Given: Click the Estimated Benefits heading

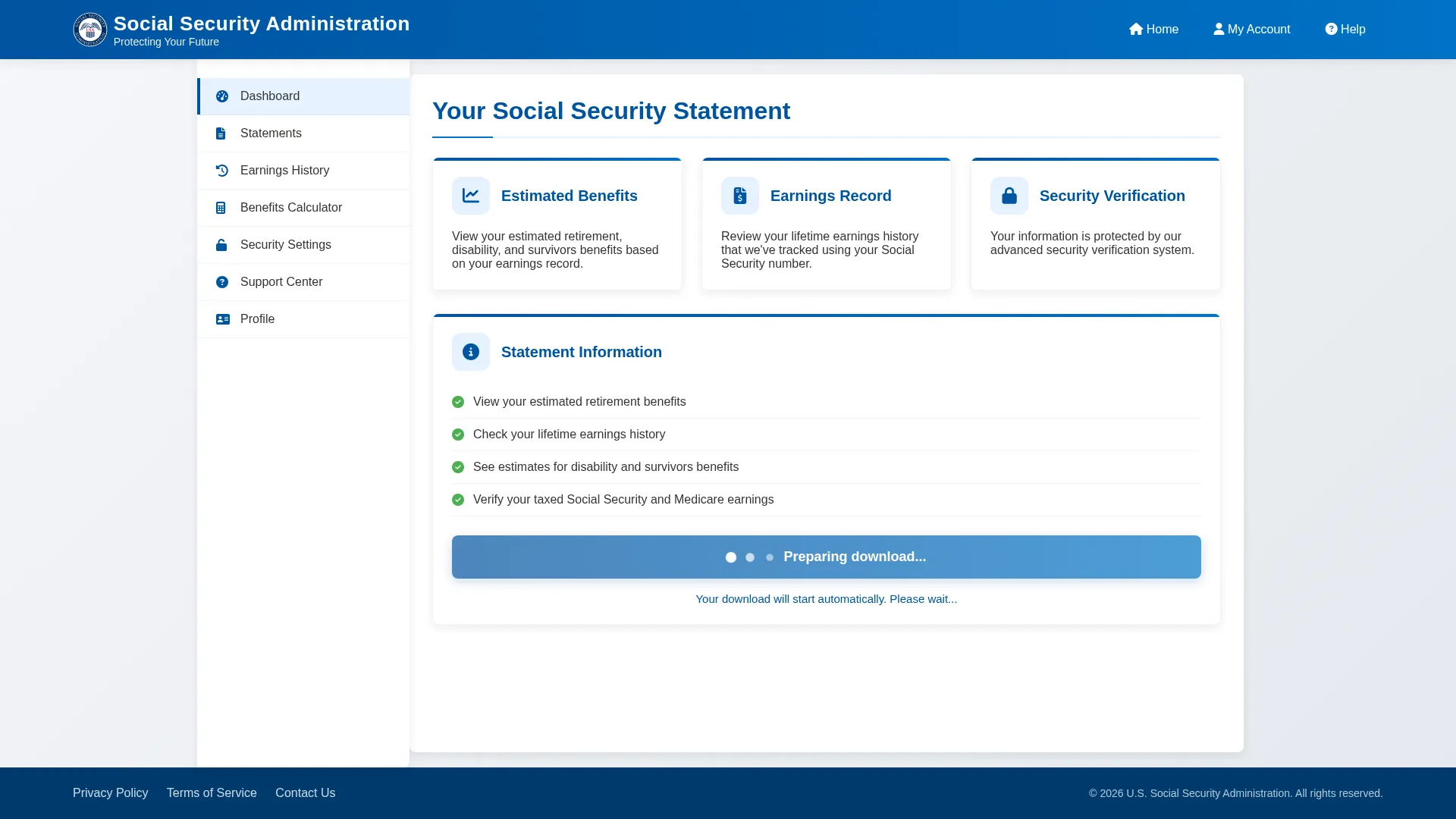Looking at the screenshot, I should [570, 196].
